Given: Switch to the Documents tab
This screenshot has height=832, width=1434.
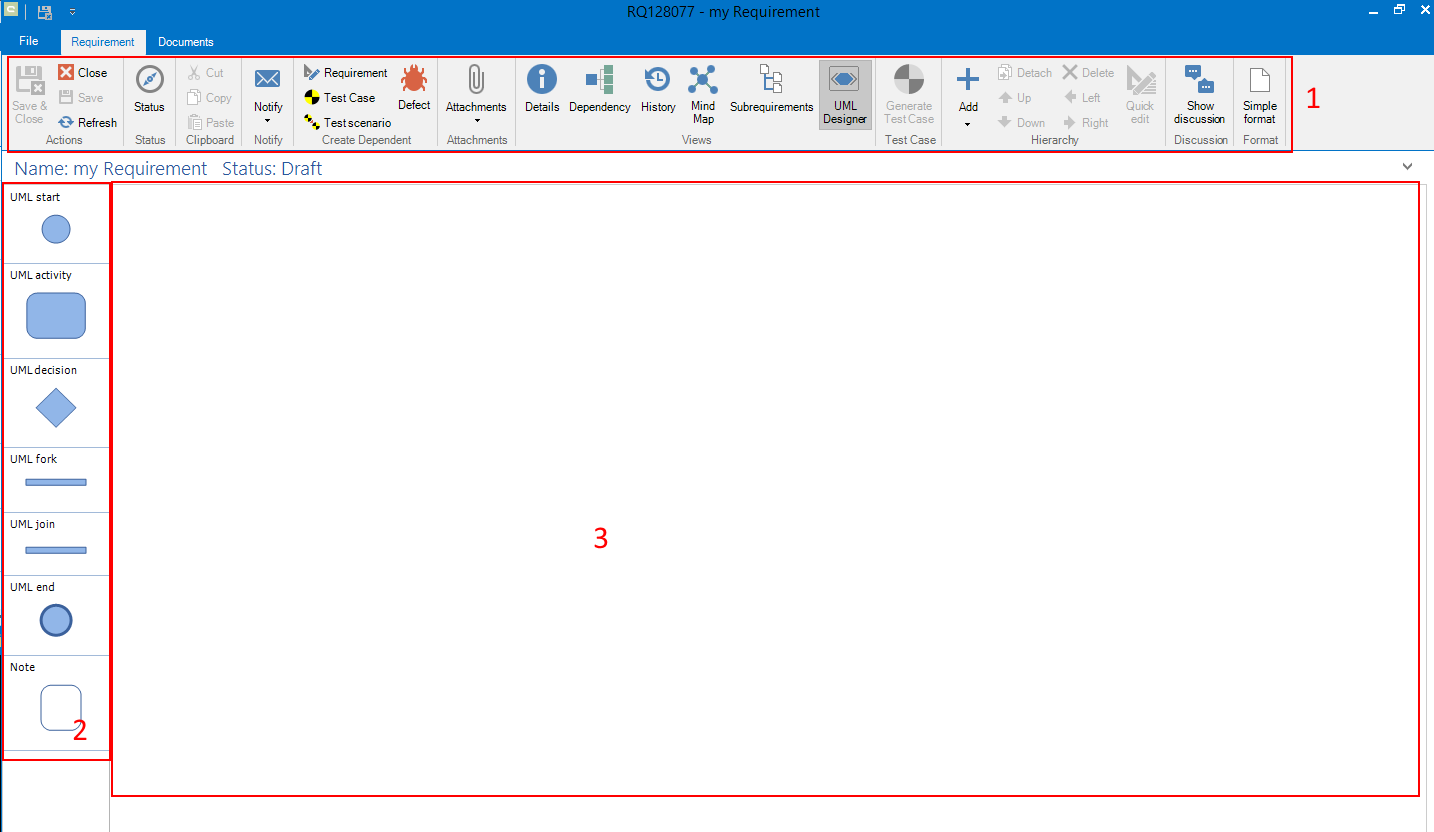Looking at the screenshot, I should (186, 42).
